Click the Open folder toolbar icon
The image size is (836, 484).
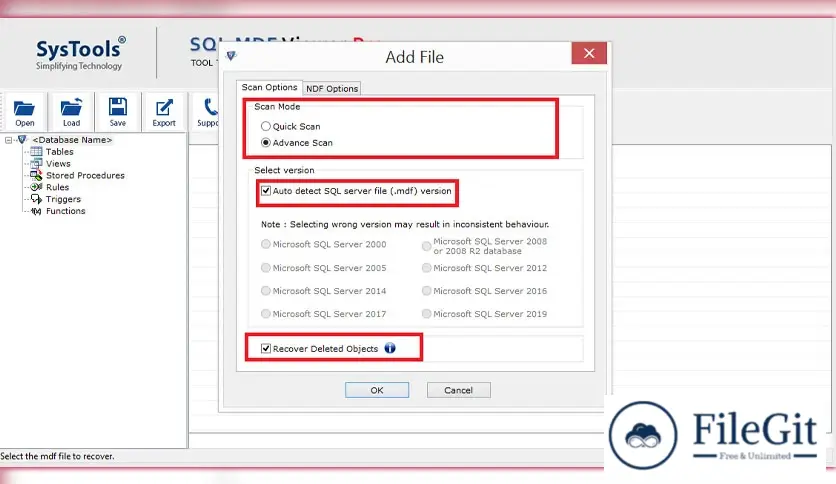click(24, 108)
